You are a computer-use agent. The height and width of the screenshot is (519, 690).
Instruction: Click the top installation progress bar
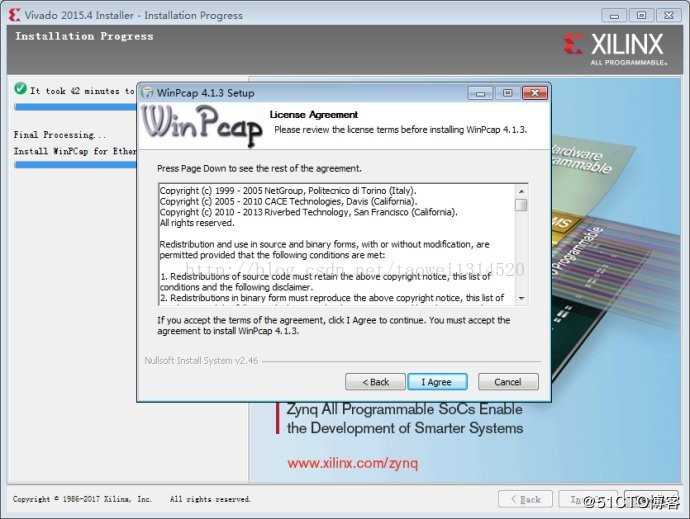coord(76,107)
